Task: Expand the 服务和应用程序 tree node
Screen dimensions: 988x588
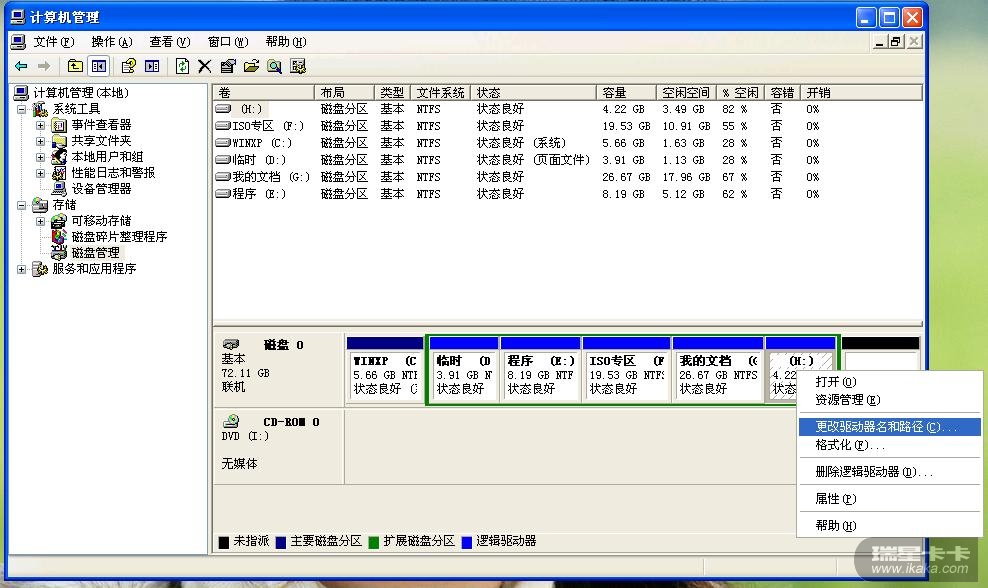Action: click(x=22, y=269)
